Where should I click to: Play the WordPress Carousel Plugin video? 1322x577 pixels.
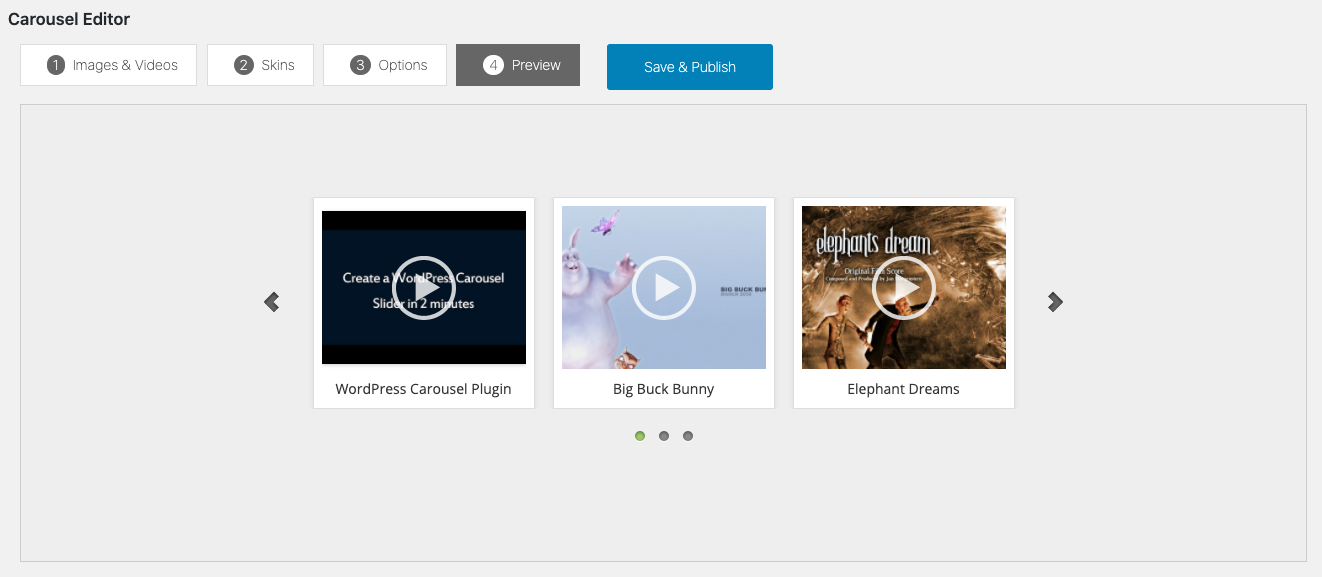[423, 288]
